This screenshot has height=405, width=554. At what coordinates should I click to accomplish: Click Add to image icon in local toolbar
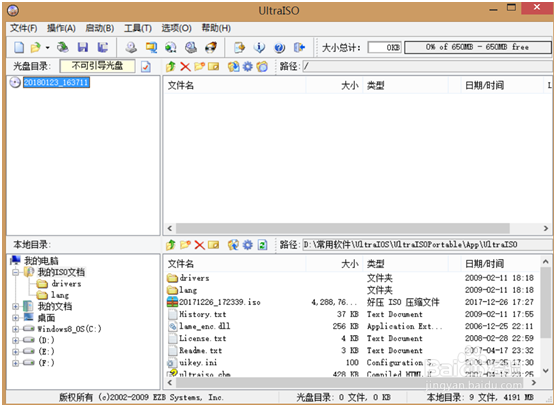pyautogui.click(x=233, y=245)
